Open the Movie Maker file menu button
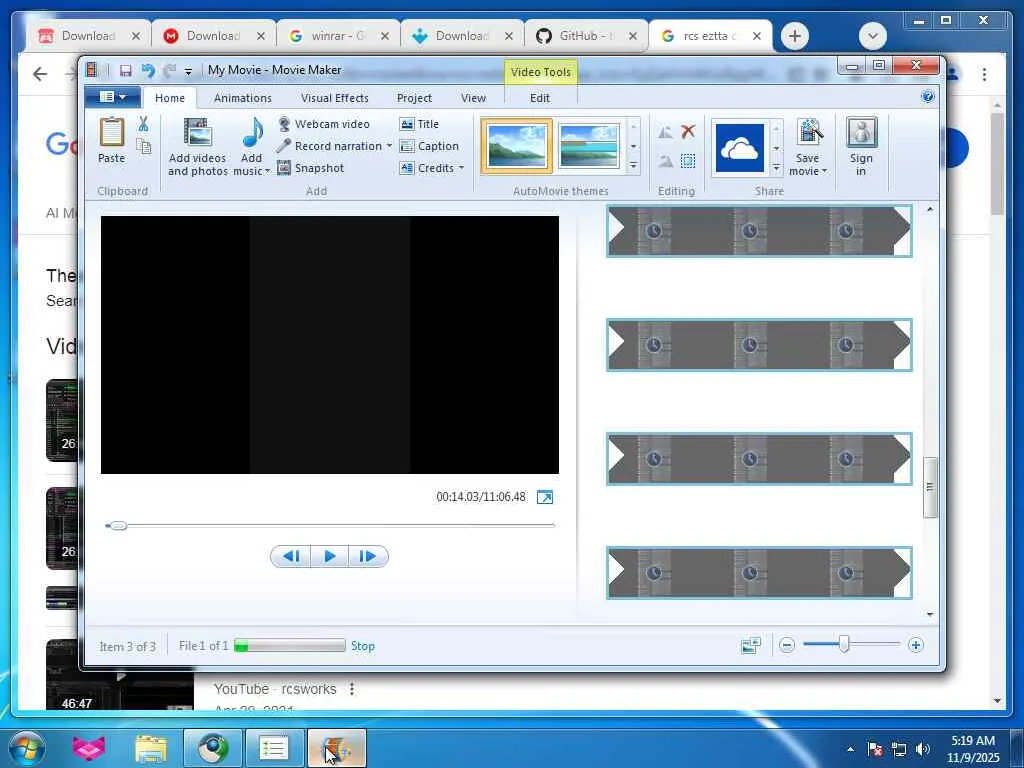Image resolution: width=1024 pixels, height=768 pixels. click(112, 97)
